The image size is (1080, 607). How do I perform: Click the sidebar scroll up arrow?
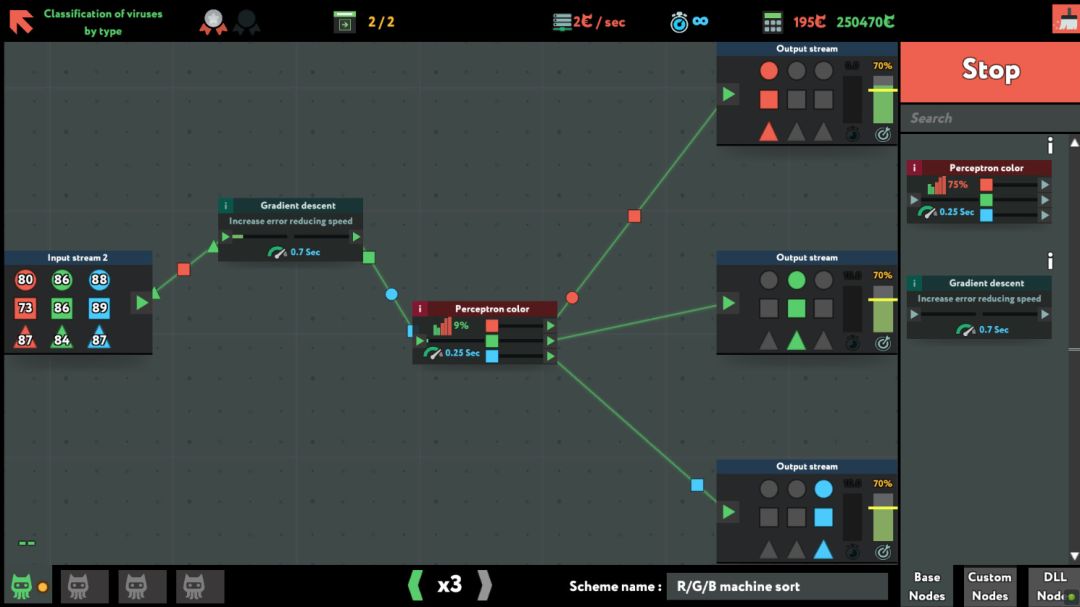click(x=1074, y=143)
